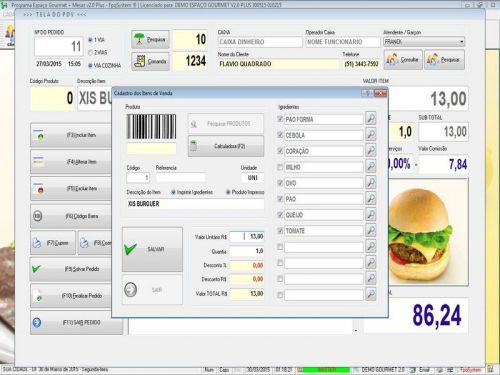Image resolution: width=500 pixels, height=375 pixels.
Task: Click the Valor Unitário R$ field
Action: (x=247, y=236)
